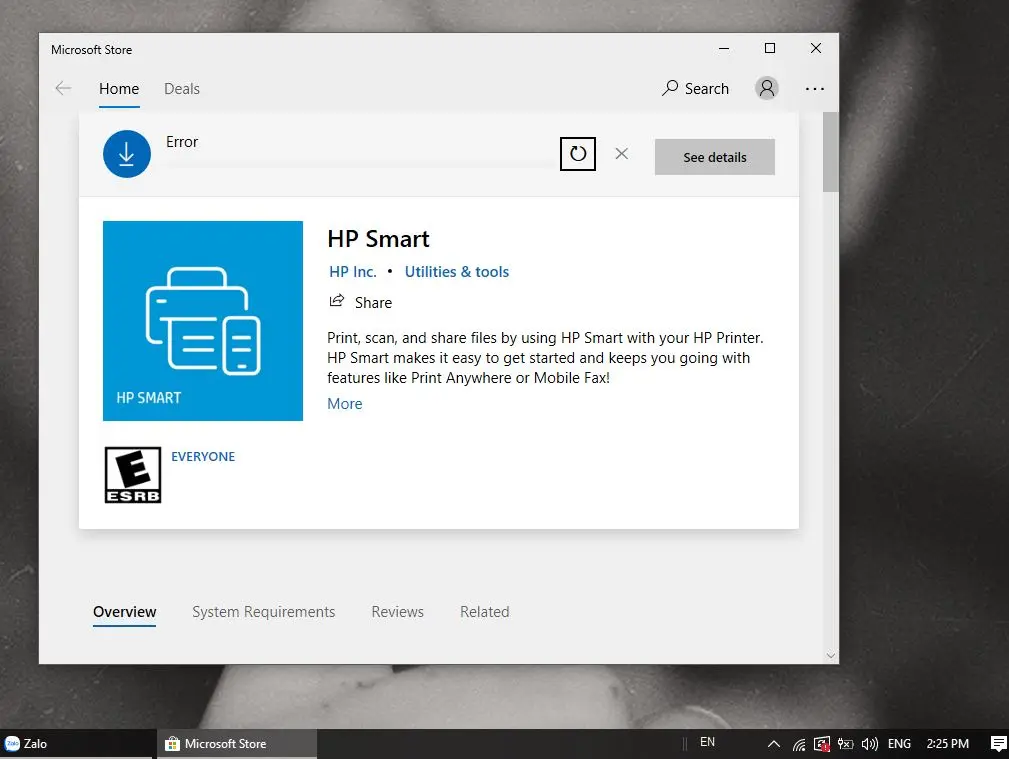This screenshot has height=759, width=1009.
Task: Click the vertical scrollbar thumb
Action: click(x=830, y=152)
